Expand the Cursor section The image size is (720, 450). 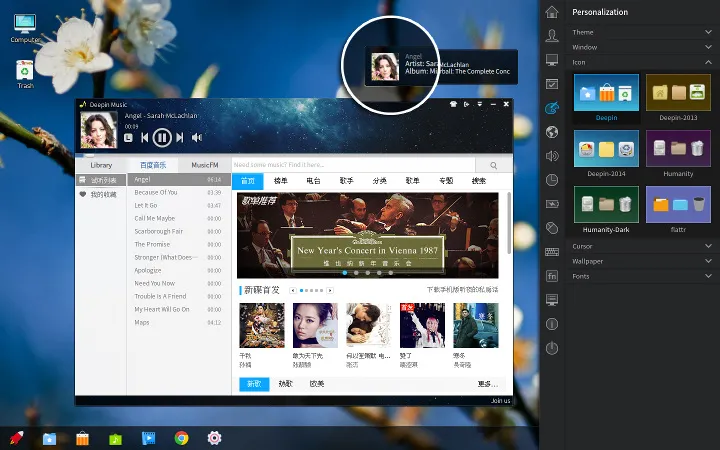coord(642,246)
